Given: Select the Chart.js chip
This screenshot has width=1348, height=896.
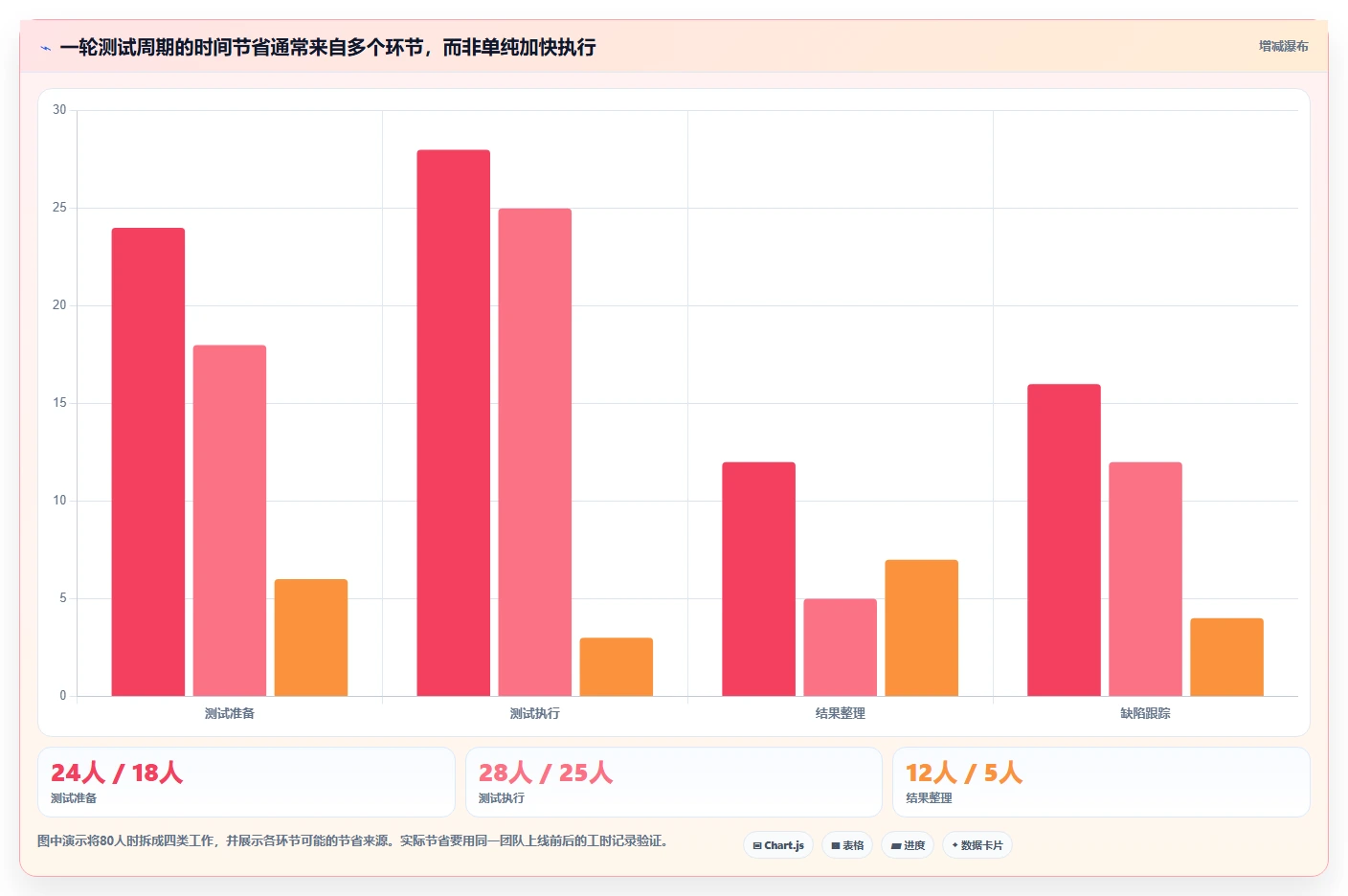Looking at the screenshot, I should 778,845.
